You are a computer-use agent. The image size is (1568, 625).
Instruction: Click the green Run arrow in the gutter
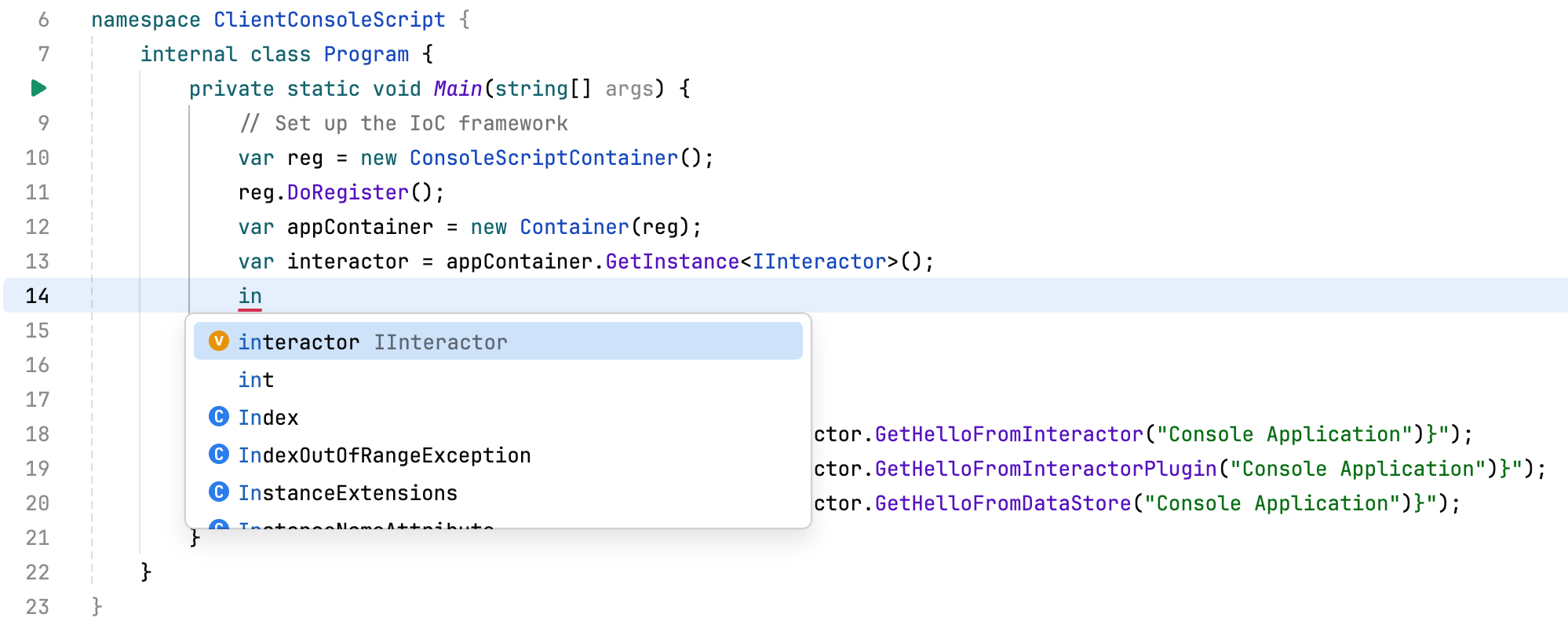(36, 88)
